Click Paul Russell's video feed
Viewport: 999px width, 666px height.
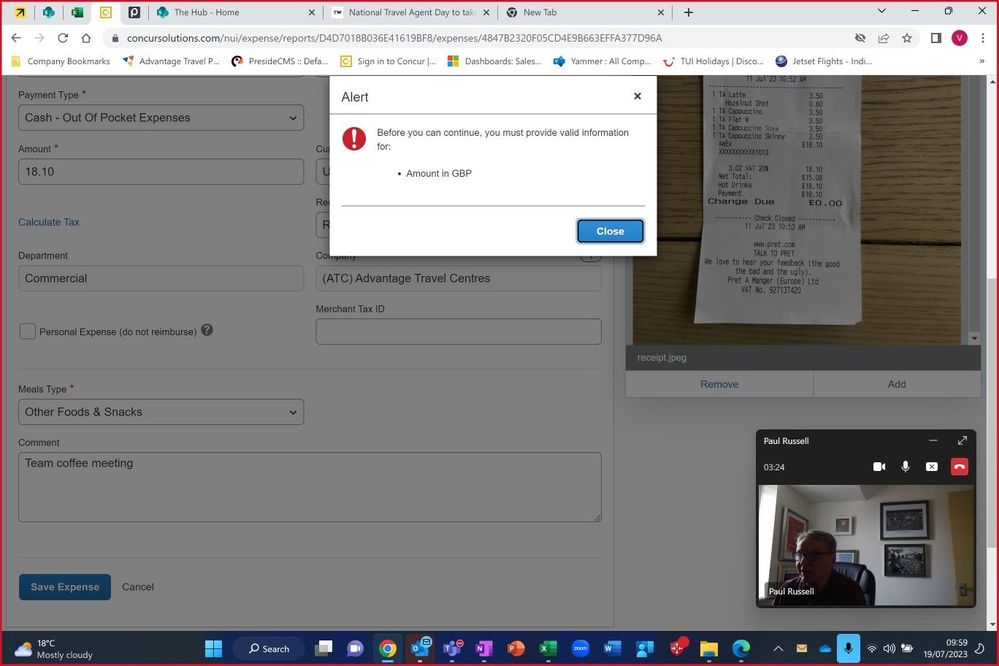[866, 546]
